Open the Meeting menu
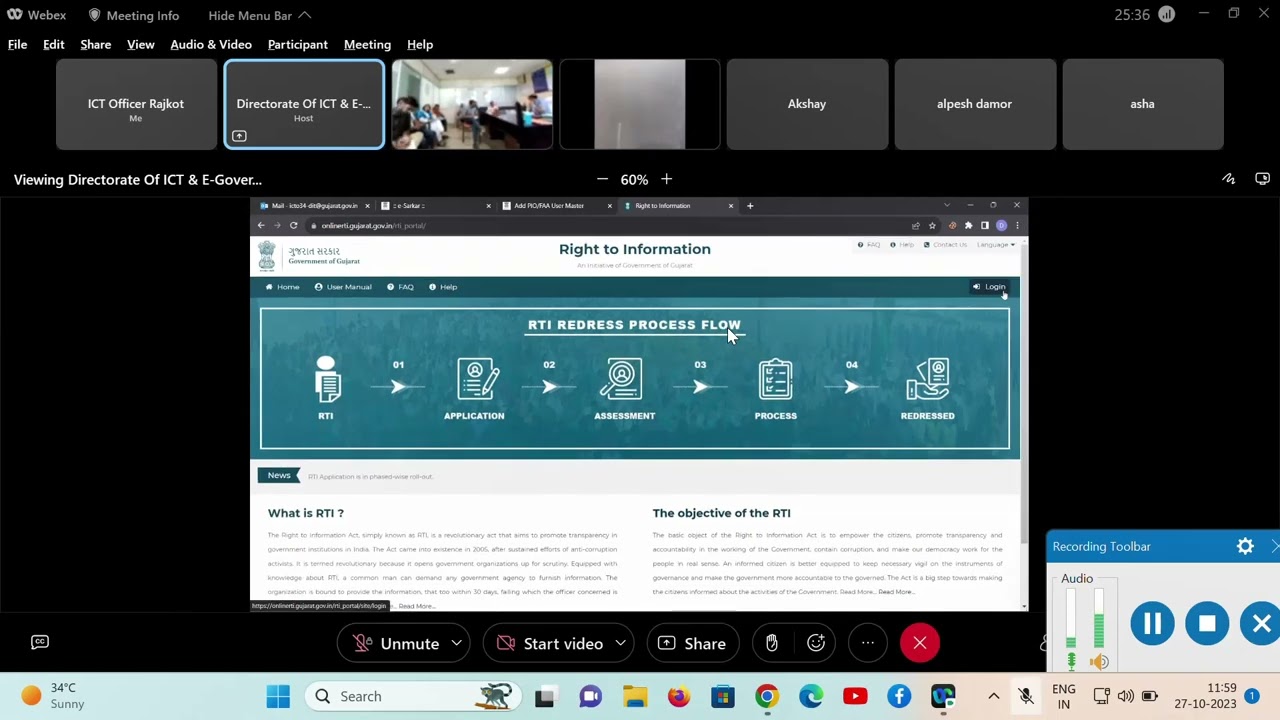Screen dimensions: 1280x720 367,44
